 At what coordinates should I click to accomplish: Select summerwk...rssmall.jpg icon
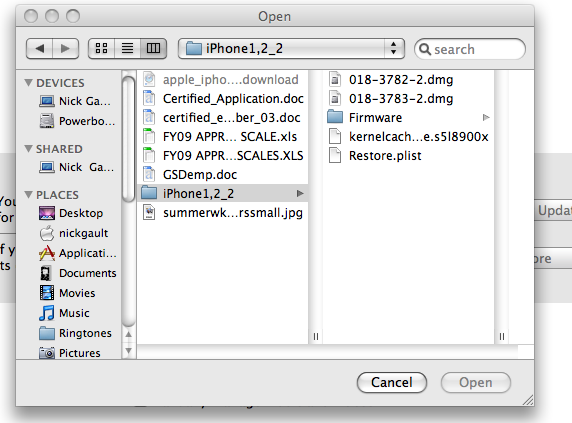pyautogui.click(x=149, y=212)
